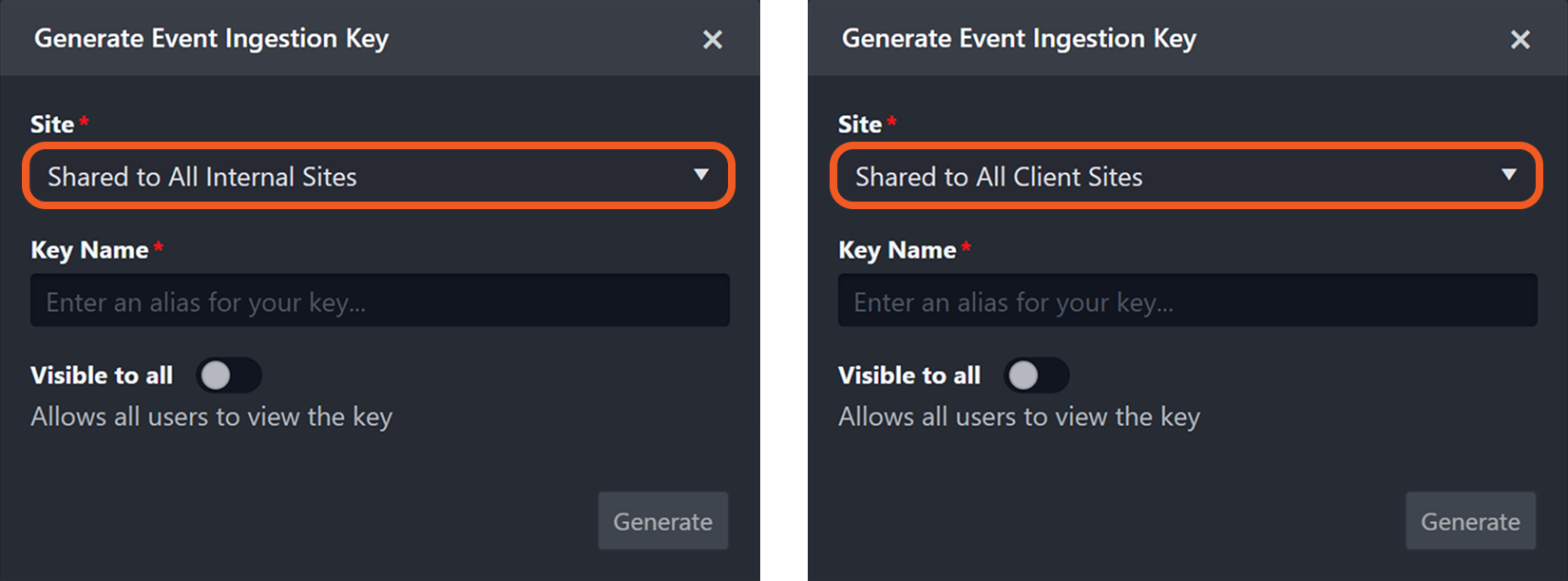
Task: Focus Key Name field in Internal Sites dialog
Action: pos(380,301)
